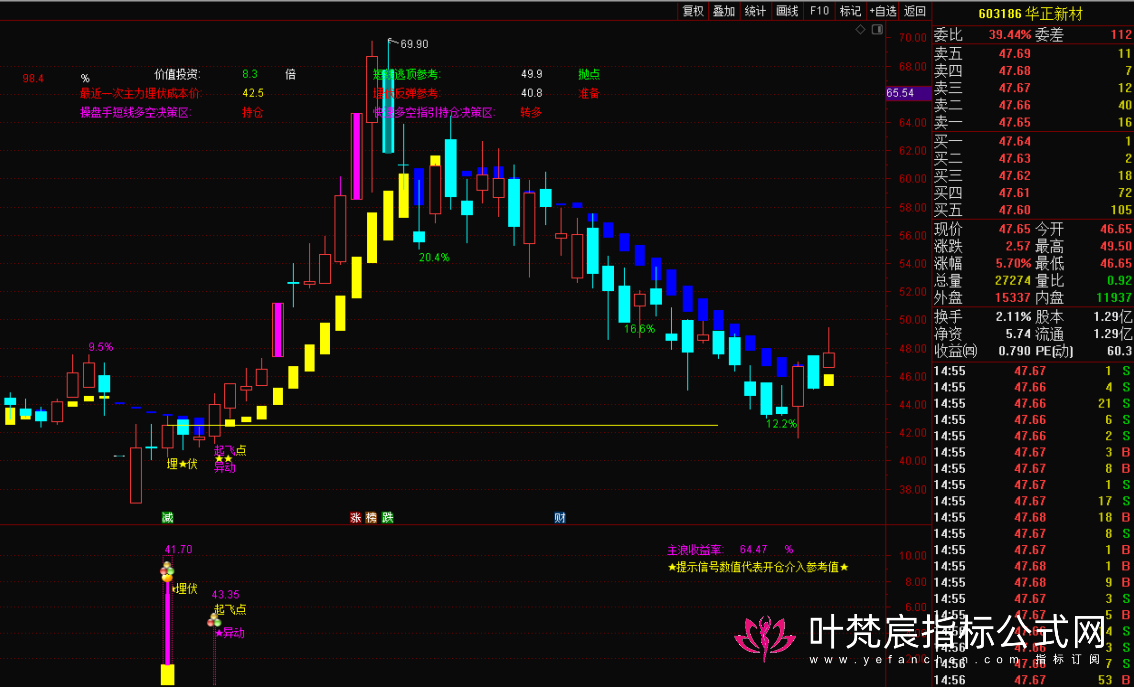Click the blue 财 finance marker
Screen dimensions: 1134x687
point(560,517)
